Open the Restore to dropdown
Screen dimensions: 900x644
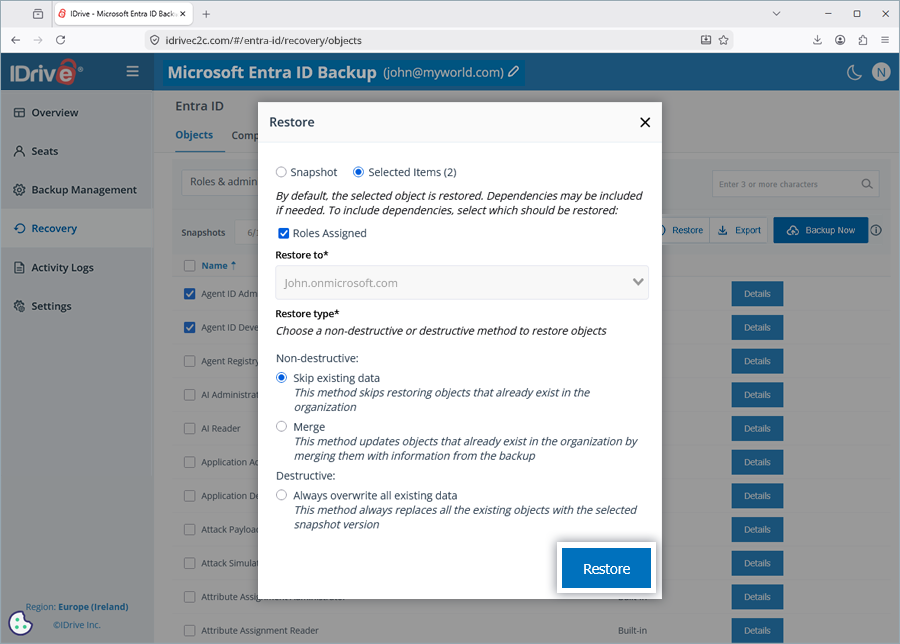462,282
